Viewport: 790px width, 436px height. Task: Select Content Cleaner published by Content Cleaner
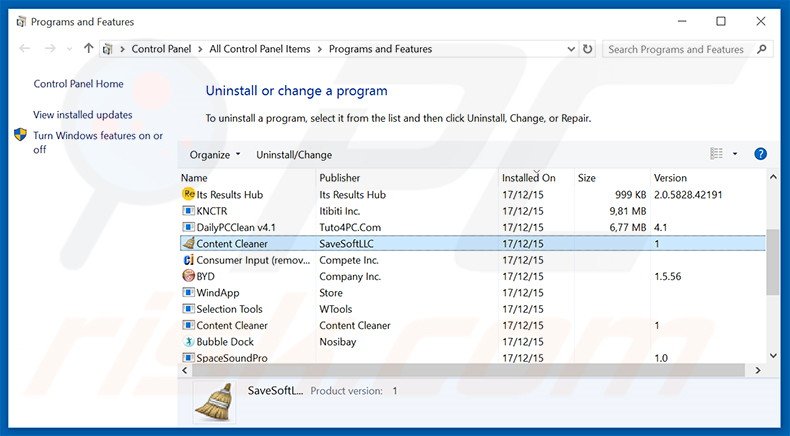click(232, 325)
